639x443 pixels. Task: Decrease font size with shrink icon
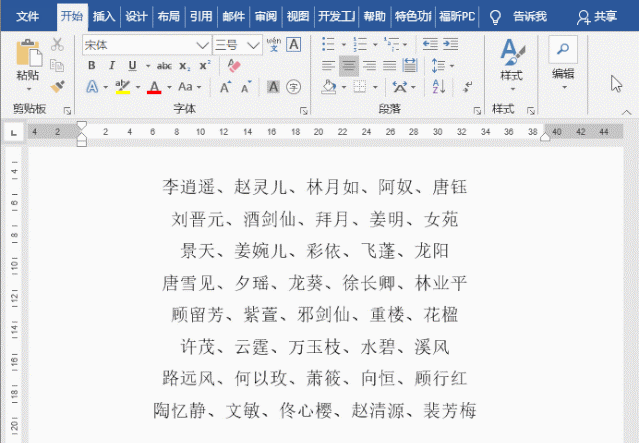coord(246,87)
